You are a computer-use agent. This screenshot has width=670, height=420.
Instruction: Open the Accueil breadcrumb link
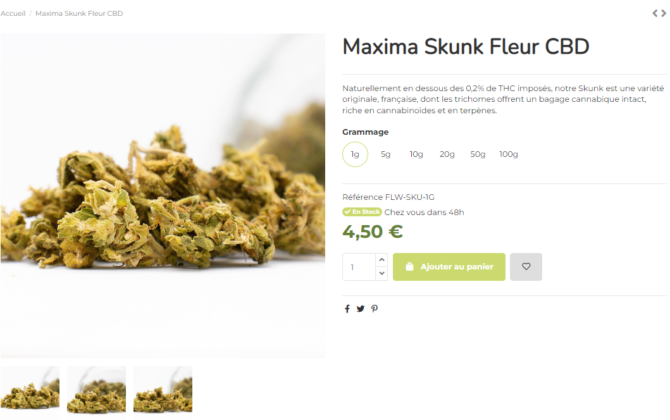tap(13, 13)
